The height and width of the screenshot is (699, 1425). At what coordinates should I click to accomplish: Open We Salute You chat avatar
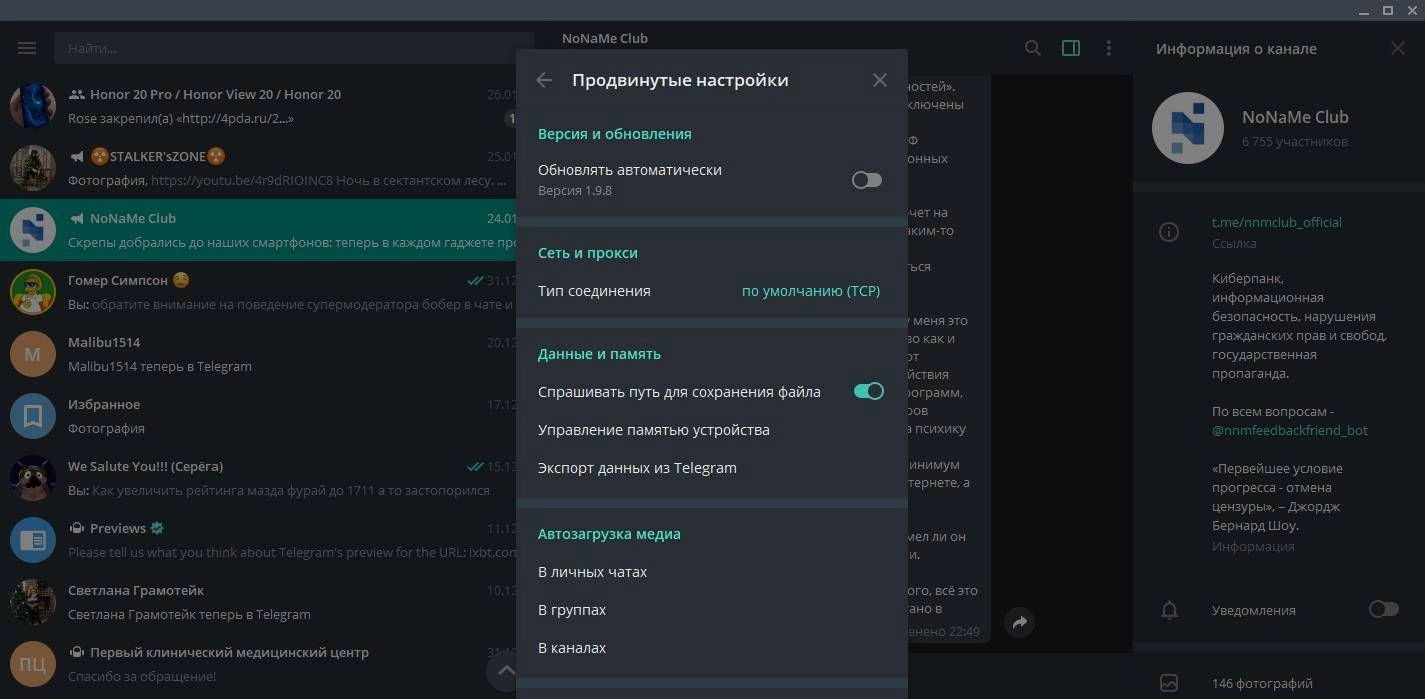tap(32, 478)
